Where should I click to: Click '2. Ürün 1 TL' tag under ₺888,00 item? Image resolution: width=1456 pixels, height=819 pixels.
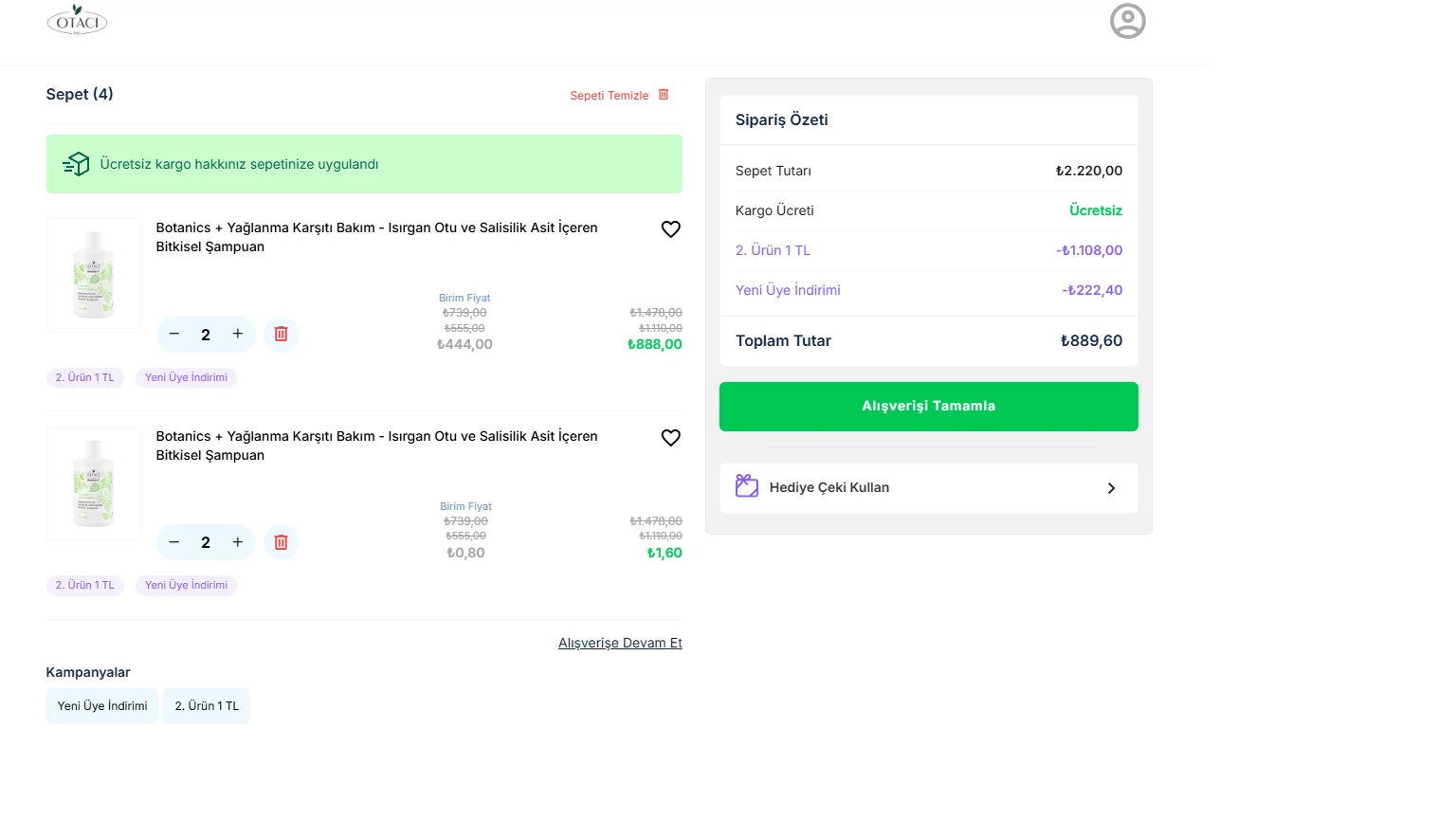[84, 377]
